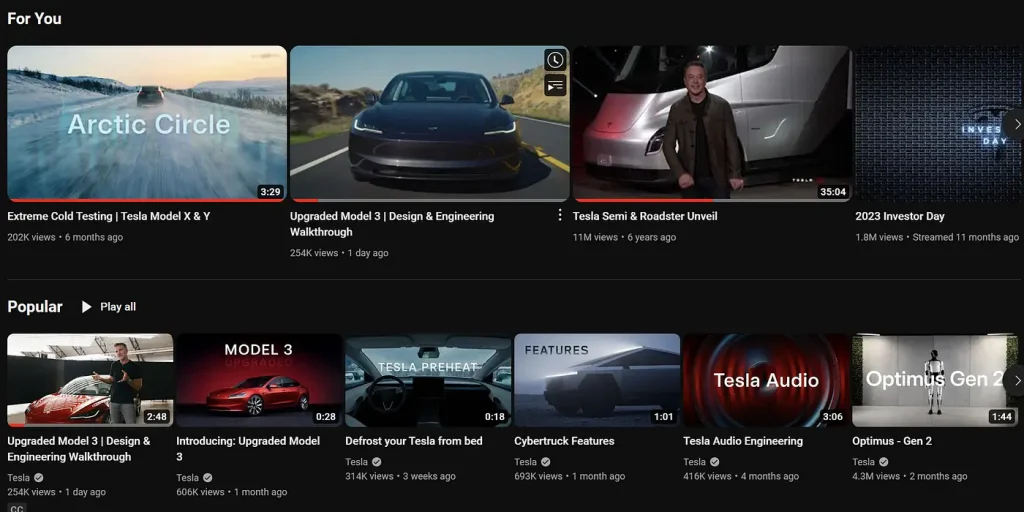Click title Defrost your Tesla from bed
The image size is (1024, 512).
414,441
